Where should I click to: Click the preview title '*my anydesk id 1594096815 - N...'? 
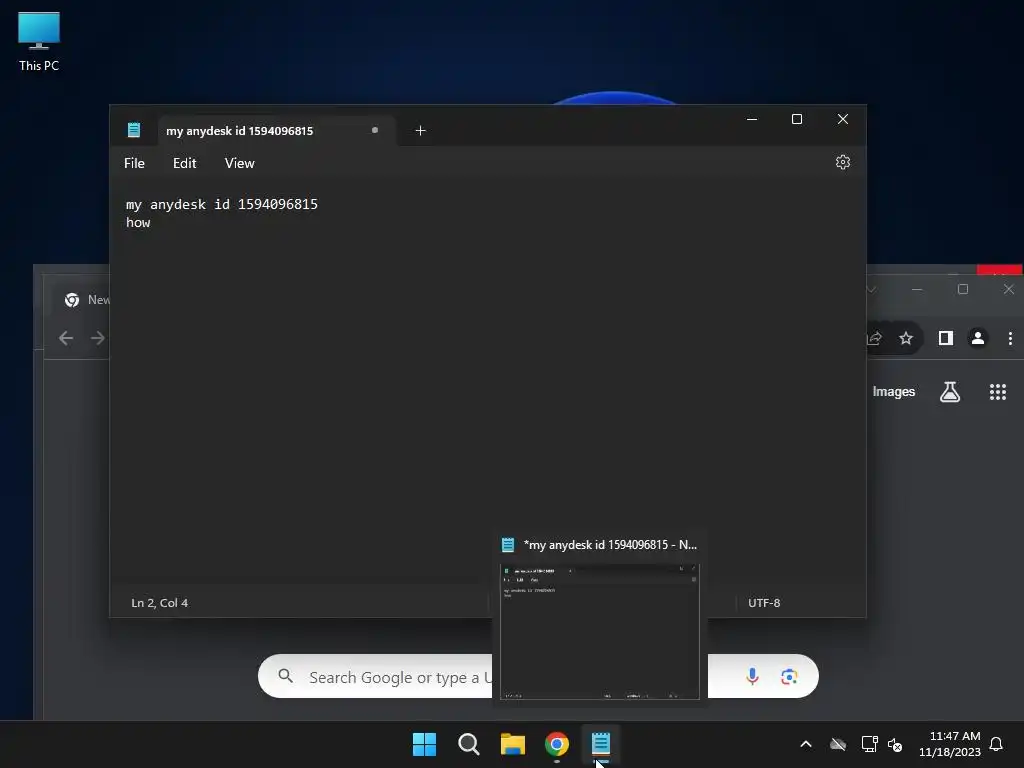(x=610, y=545)
